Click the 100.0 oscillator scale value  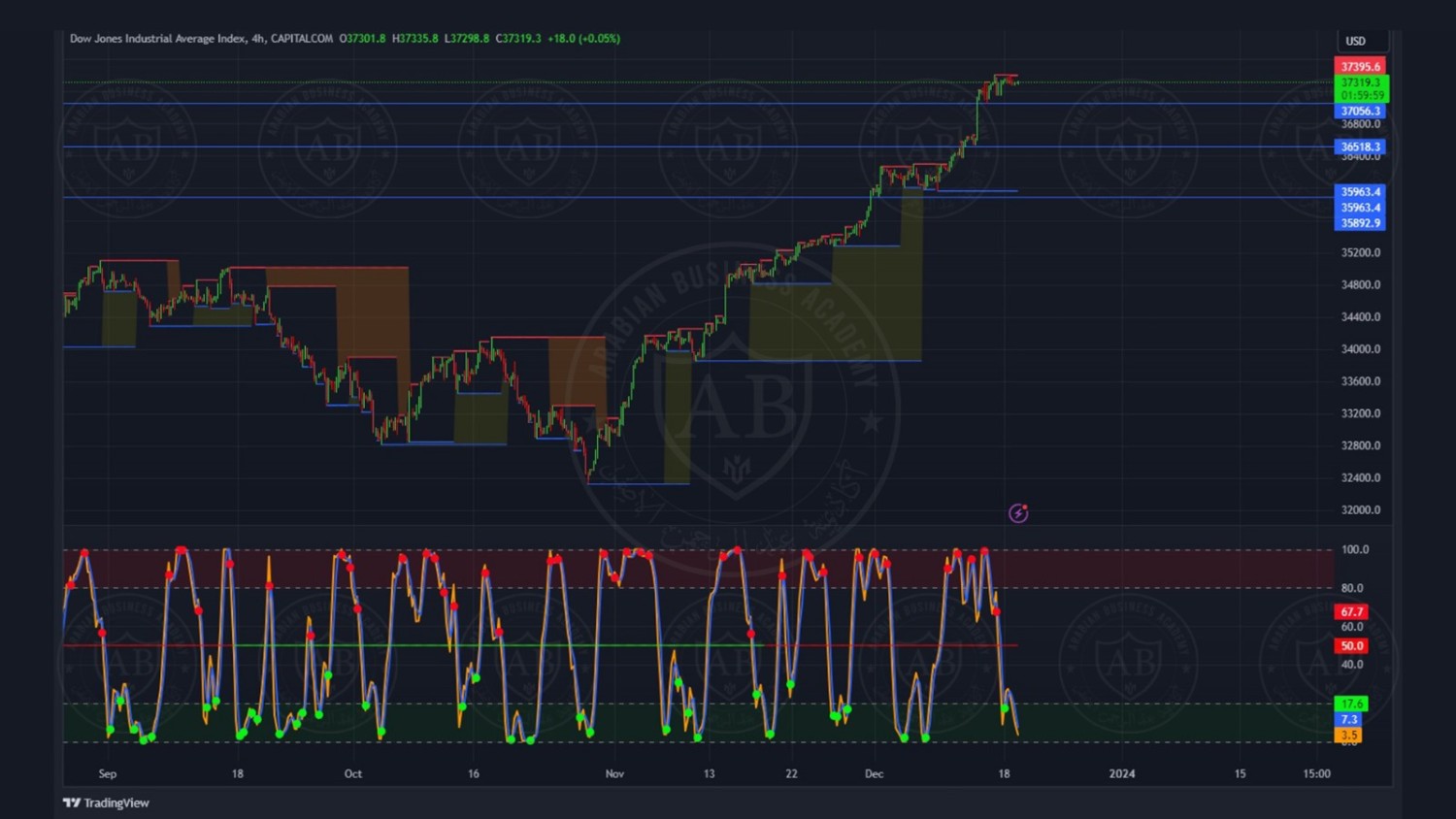1354,549
